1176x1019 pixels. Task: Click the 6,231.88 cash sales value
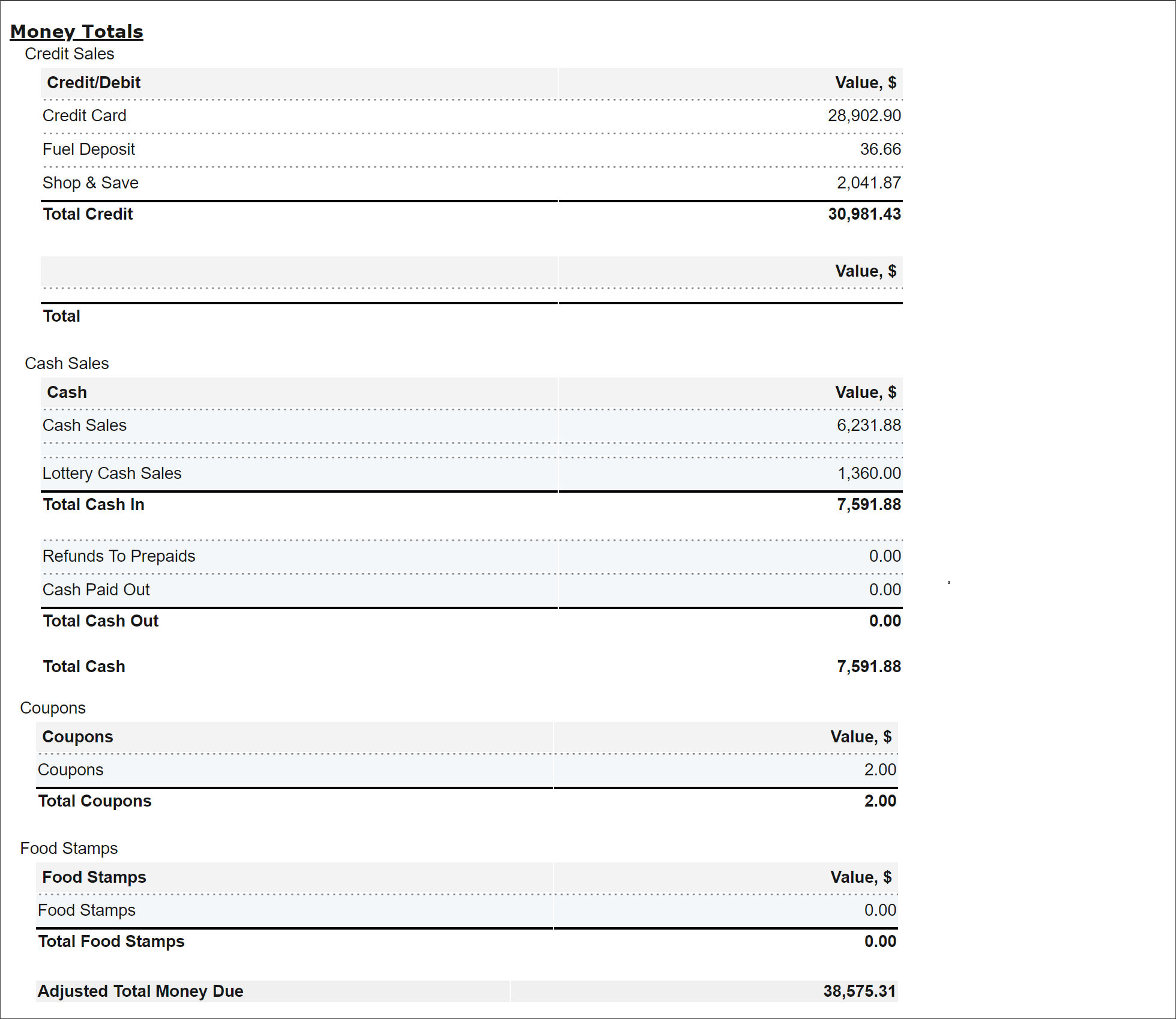pos(869,425)
